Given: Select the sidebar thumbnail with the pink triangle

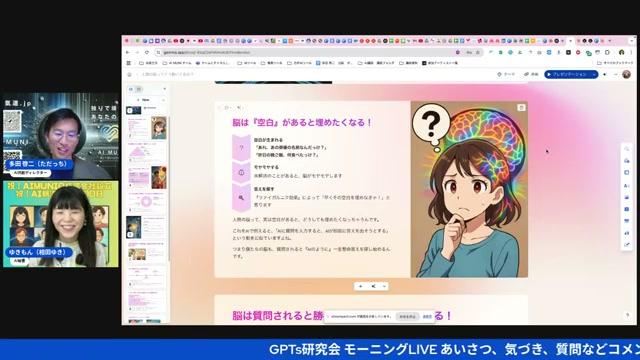Looking at the screenshot, I should [147, 153].
